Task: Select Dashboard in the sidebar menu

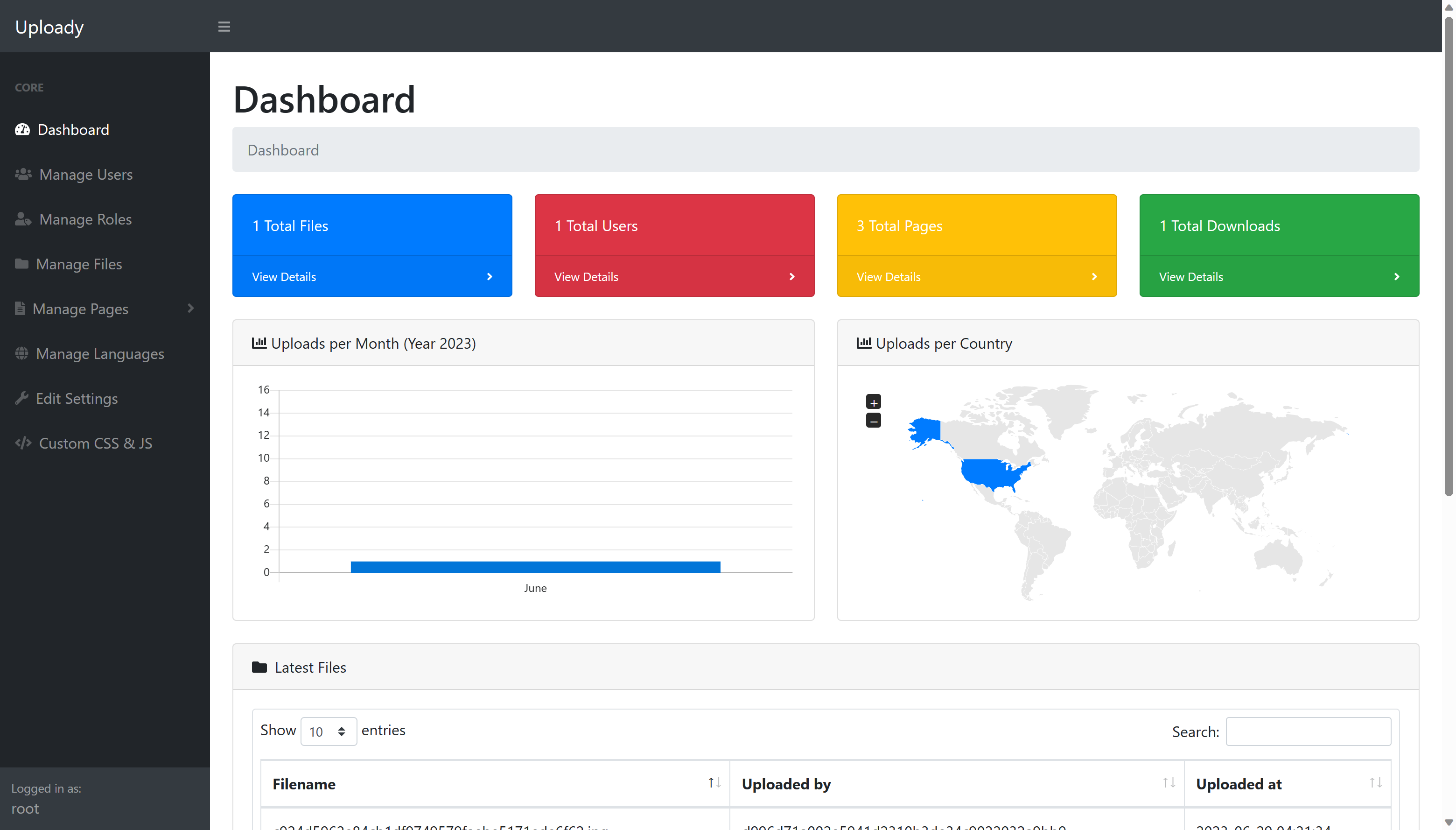Action: pyautogui.click(x=73, y=130)
